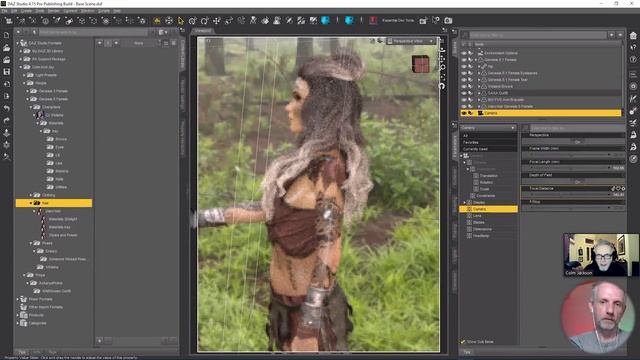Toggle Show Sub Items checkbox
Image resolution: width=640 pixels, height=360 pixels.
tap(463, 342)
